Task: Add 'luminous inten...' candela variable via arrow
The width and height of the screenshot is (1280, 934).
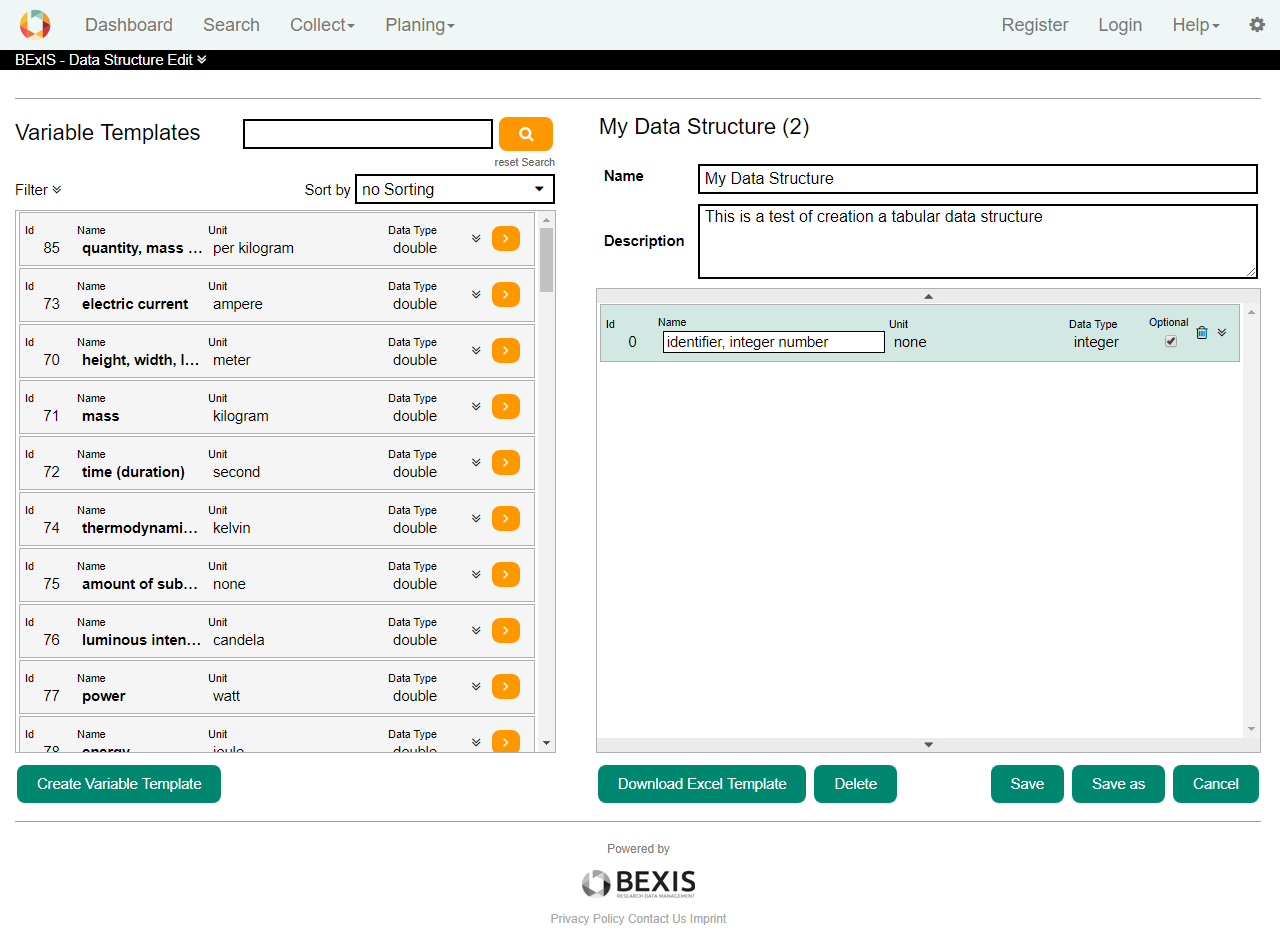Action: [506, 630]
